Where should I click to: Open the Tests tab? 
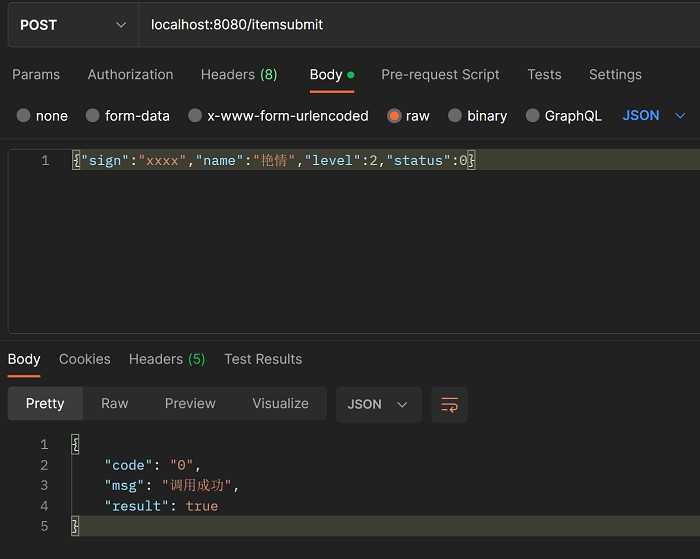click(544, 75)
